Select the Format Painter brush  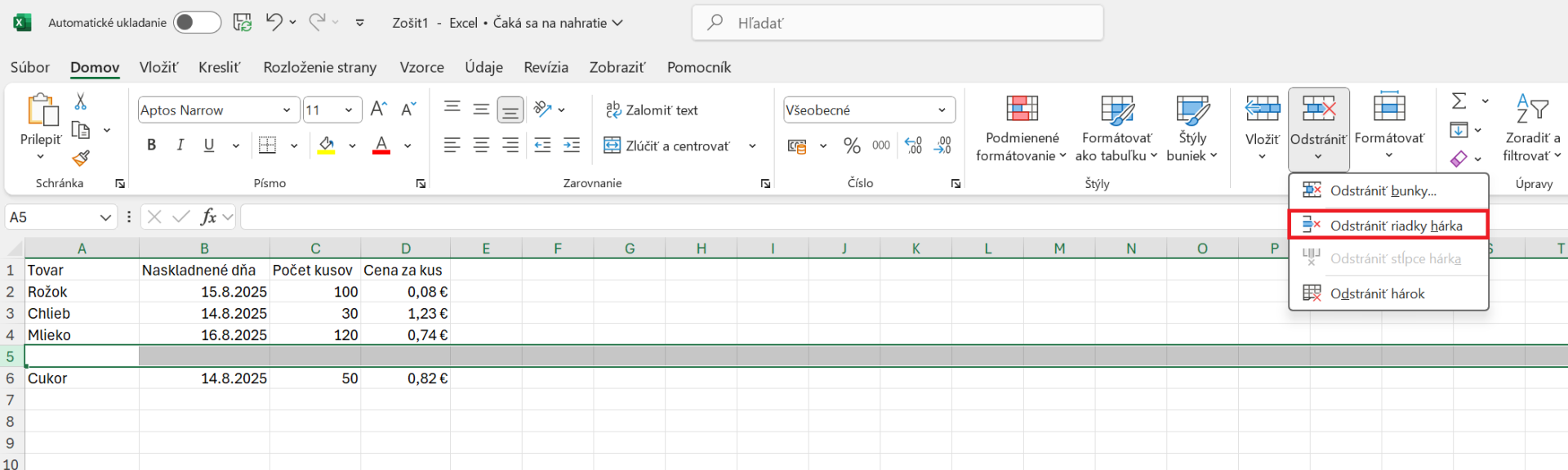pyautogui.click(x=81, y=158)
